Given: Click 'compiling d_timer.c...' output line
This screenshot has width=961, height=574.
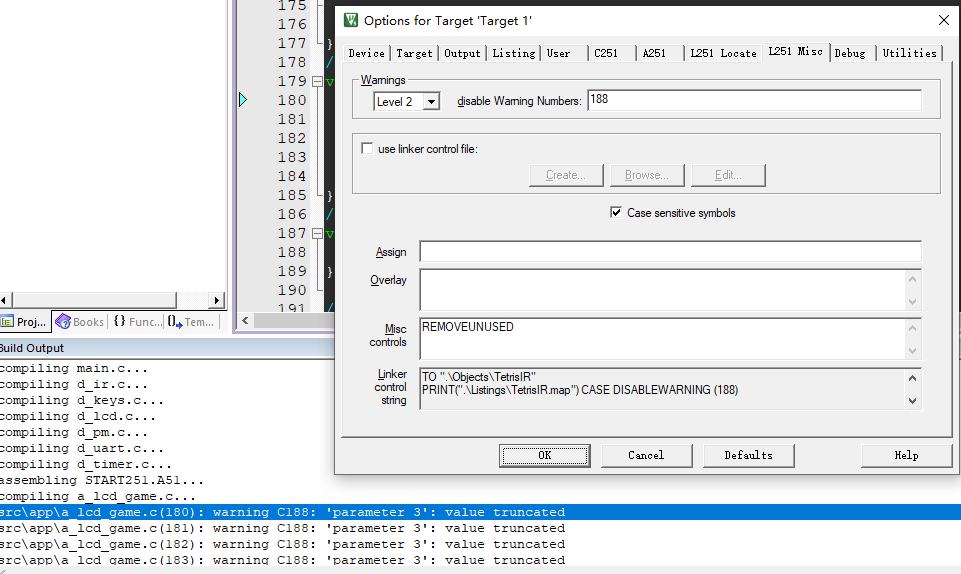Looking at the screenshot, I should click(x=86, y=464).
